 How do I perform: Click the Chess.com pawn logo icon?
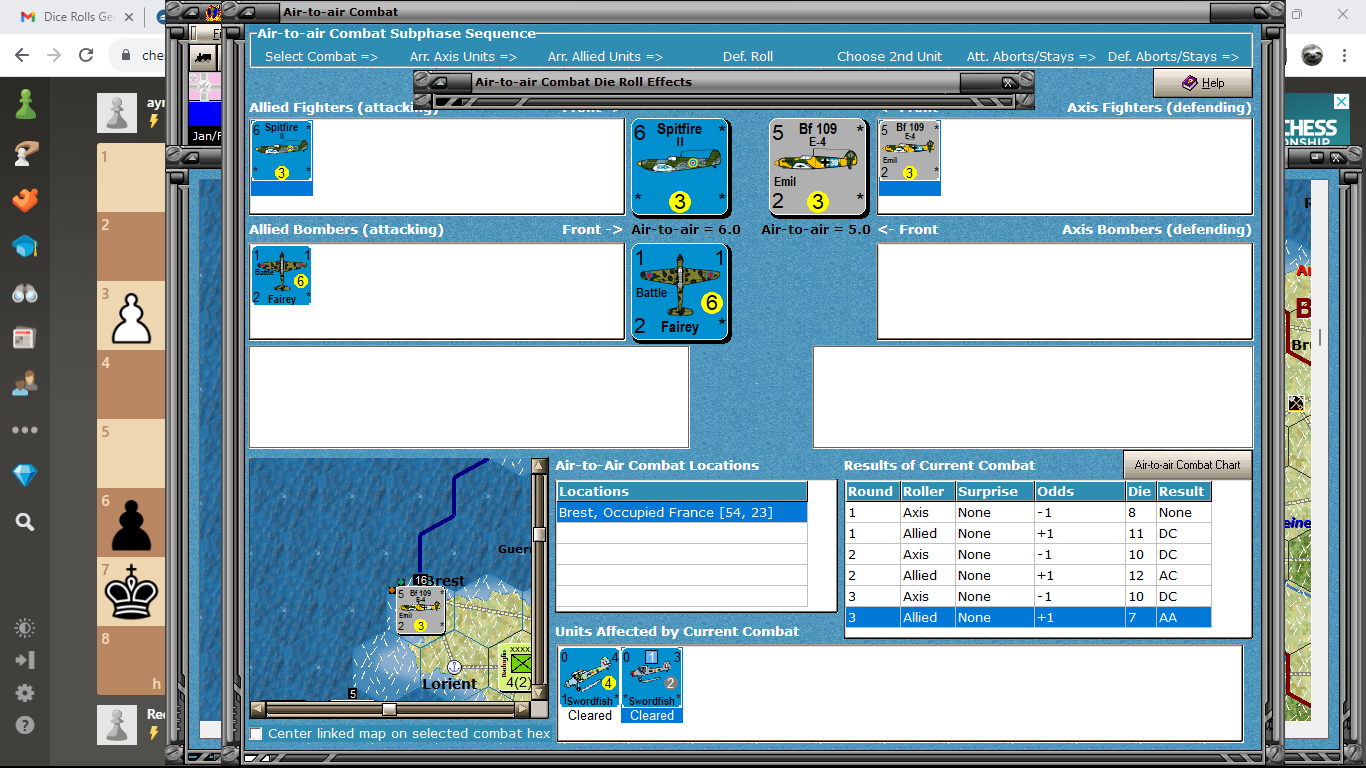coord(25,104)
